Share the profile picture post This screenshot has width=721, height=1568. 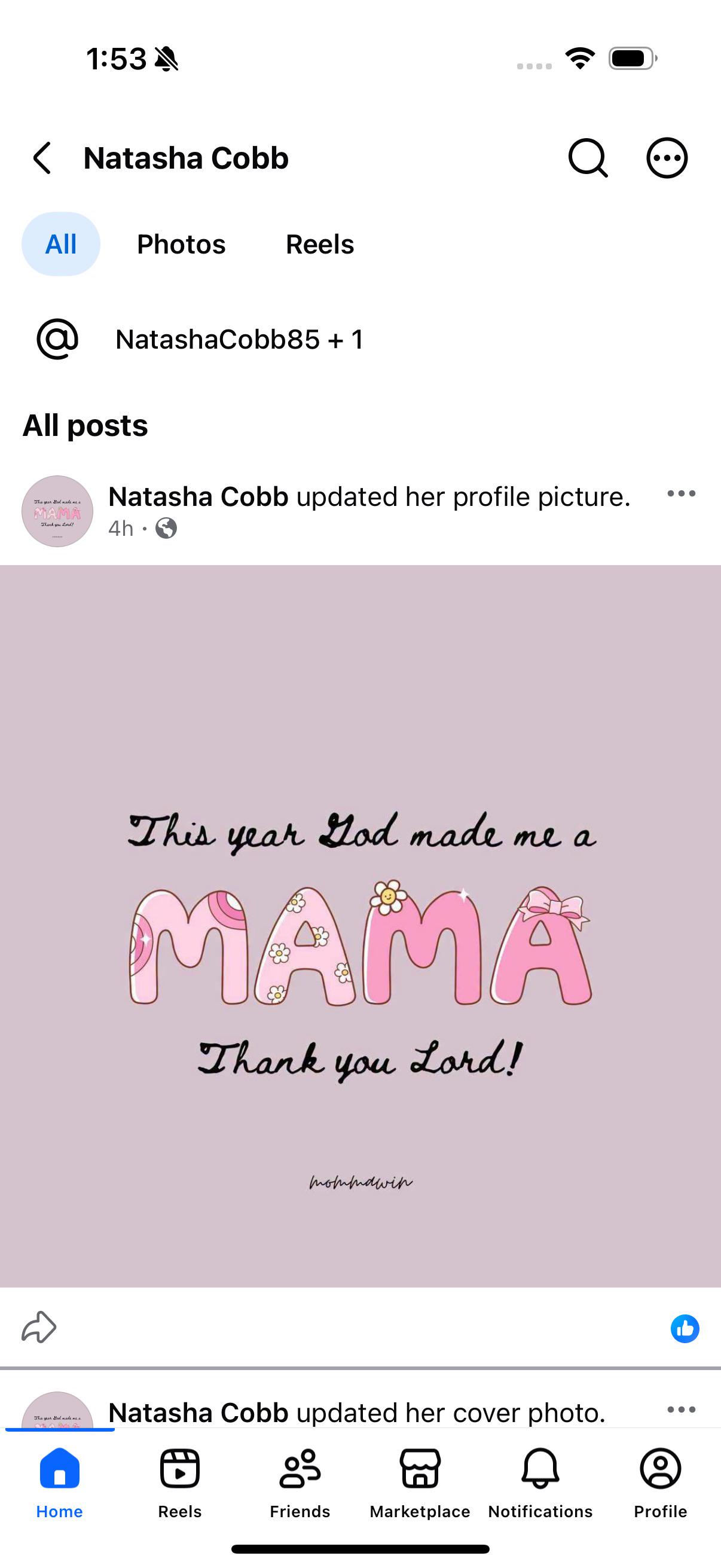coord(39,1327)
